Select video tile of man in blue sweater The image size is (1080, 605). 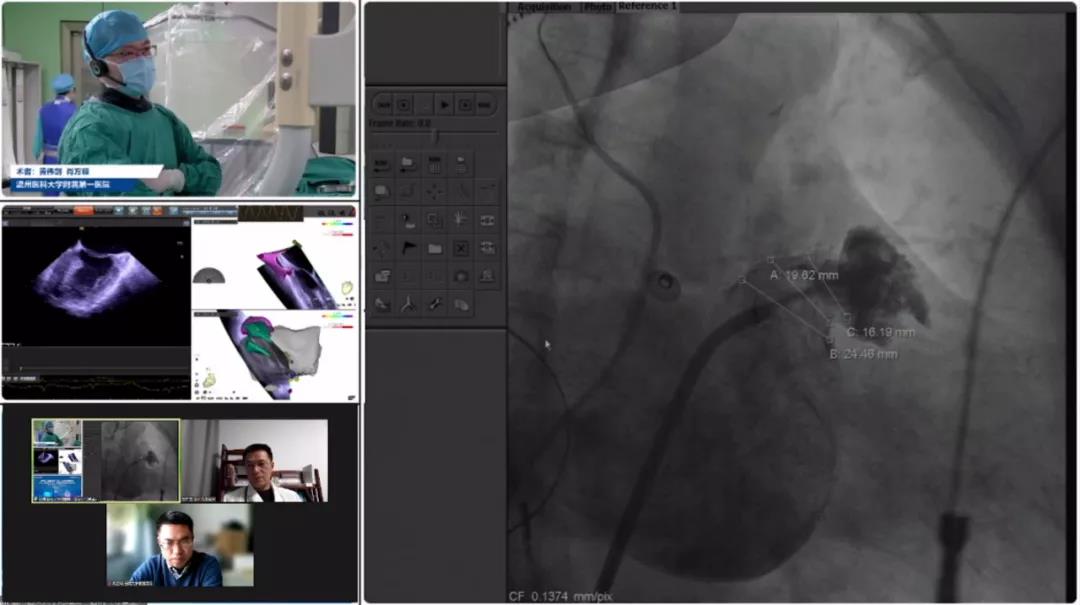tap(180, 545)
